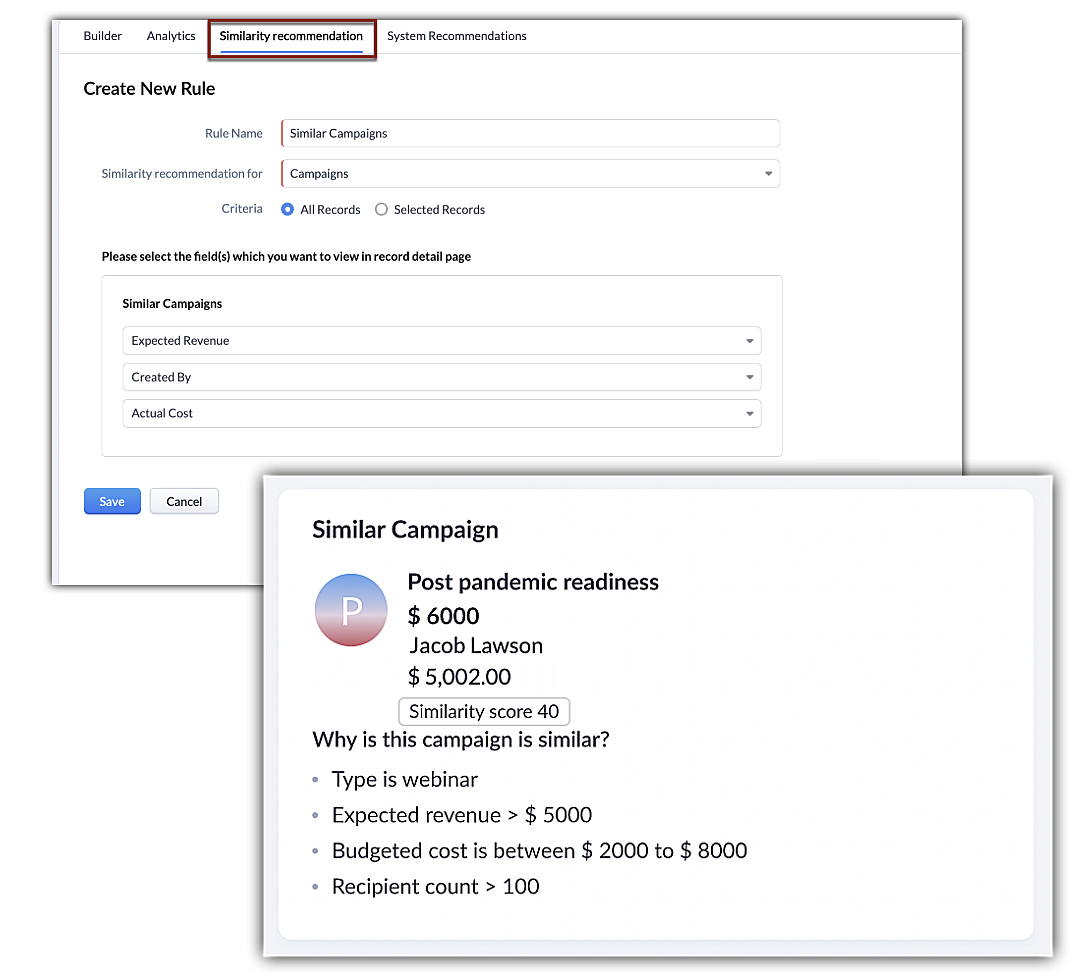The width and height of the screenshot is (1078, 978).
Task: Select the Similarity recommendation tab
Action: pyautogui.click(x=291, y=36)
